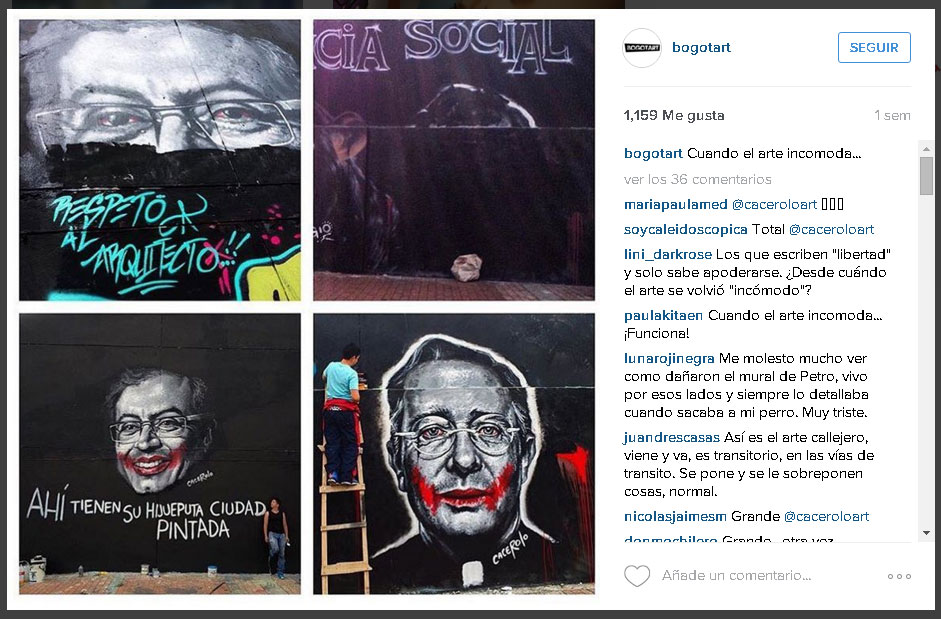This screenshot has height=619, width=941.
Task: Click the 'Respeto al arquitecto' mural photo
Action: click(x=160, y=160)
